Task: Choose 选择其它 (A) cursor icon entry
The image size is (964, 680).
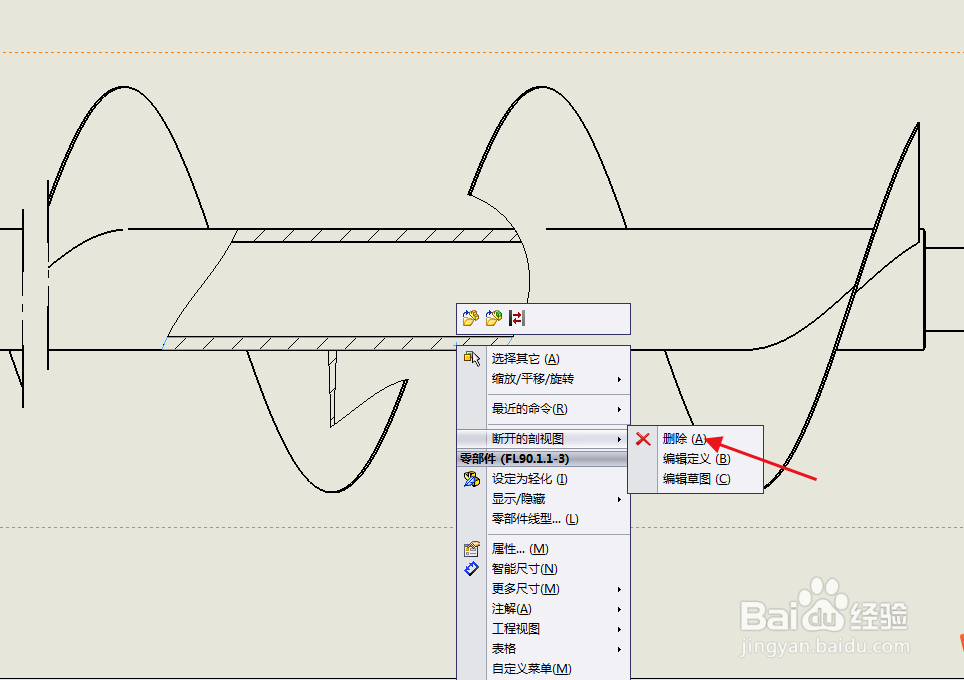Action: pyautogui.click(x=543, y=359)
